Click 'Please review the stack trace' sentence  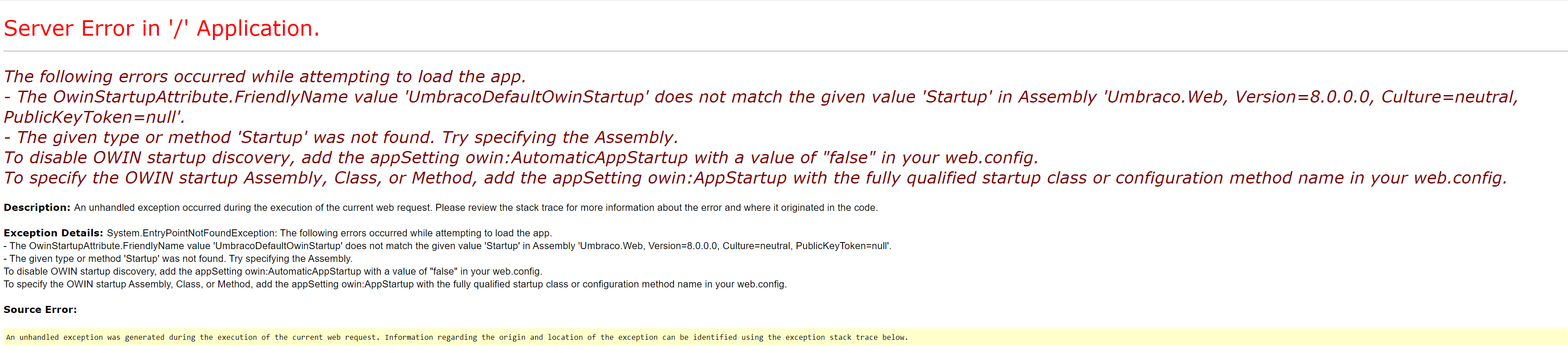[656, 208]
